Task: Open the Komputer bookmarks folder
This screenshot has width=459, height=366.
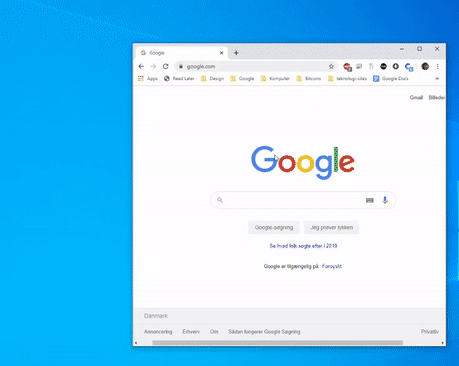Action: [x=275, y=79]
